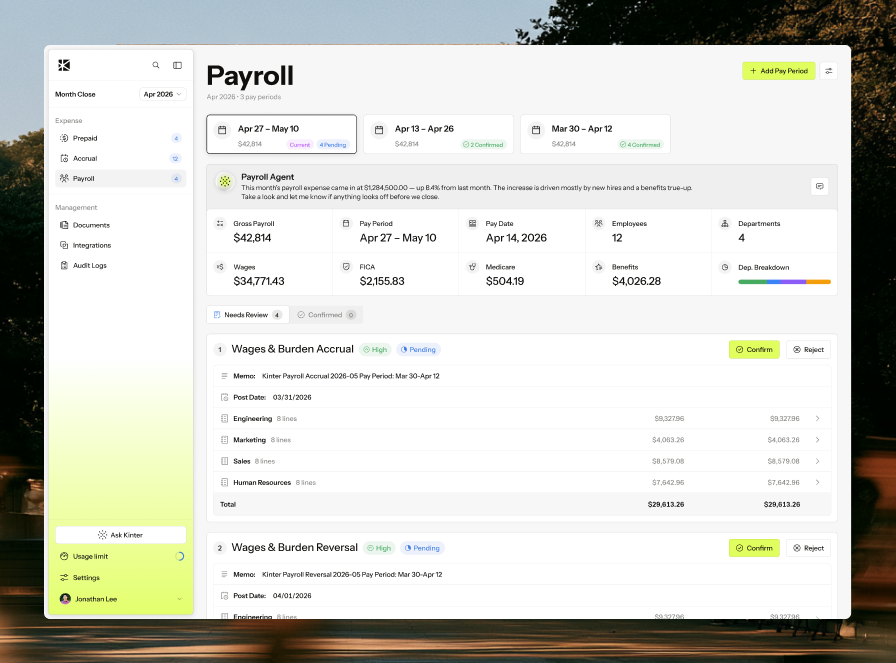Click the Accrual Post Date 03/31/2026

[x=292, y=397]
